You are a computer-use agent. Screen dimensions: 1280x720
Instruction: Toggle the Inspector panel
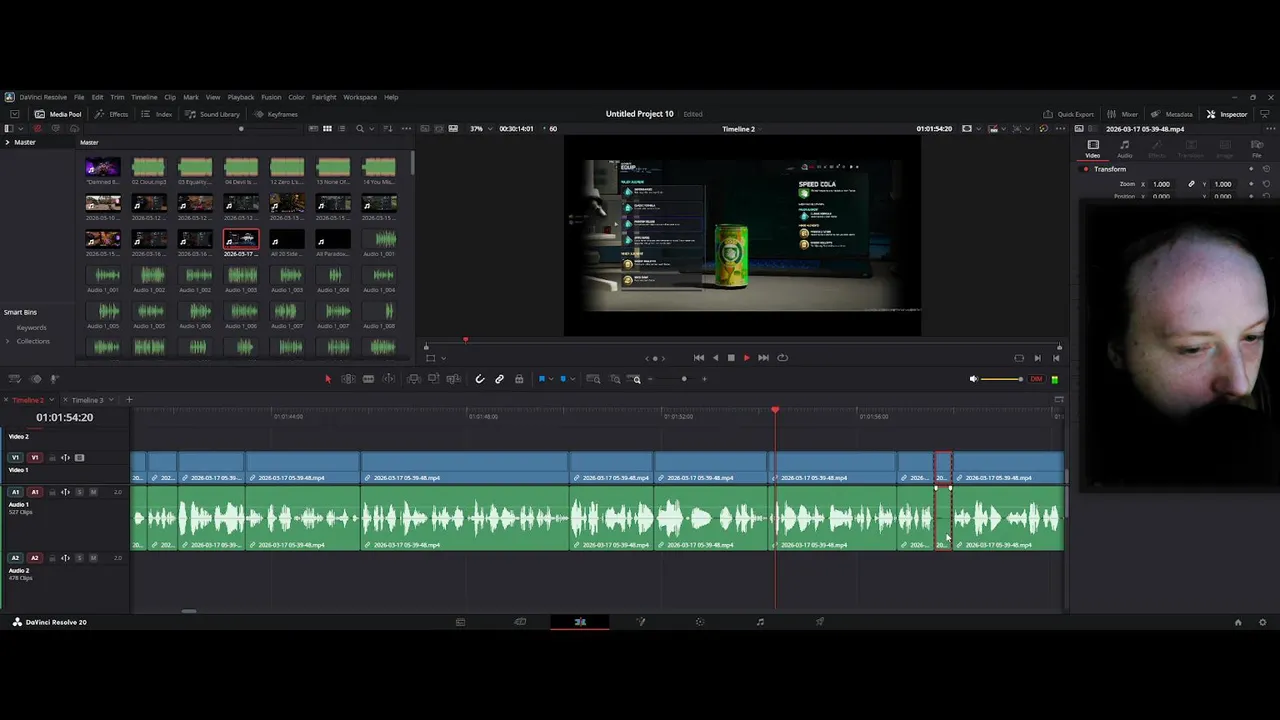1227,114
